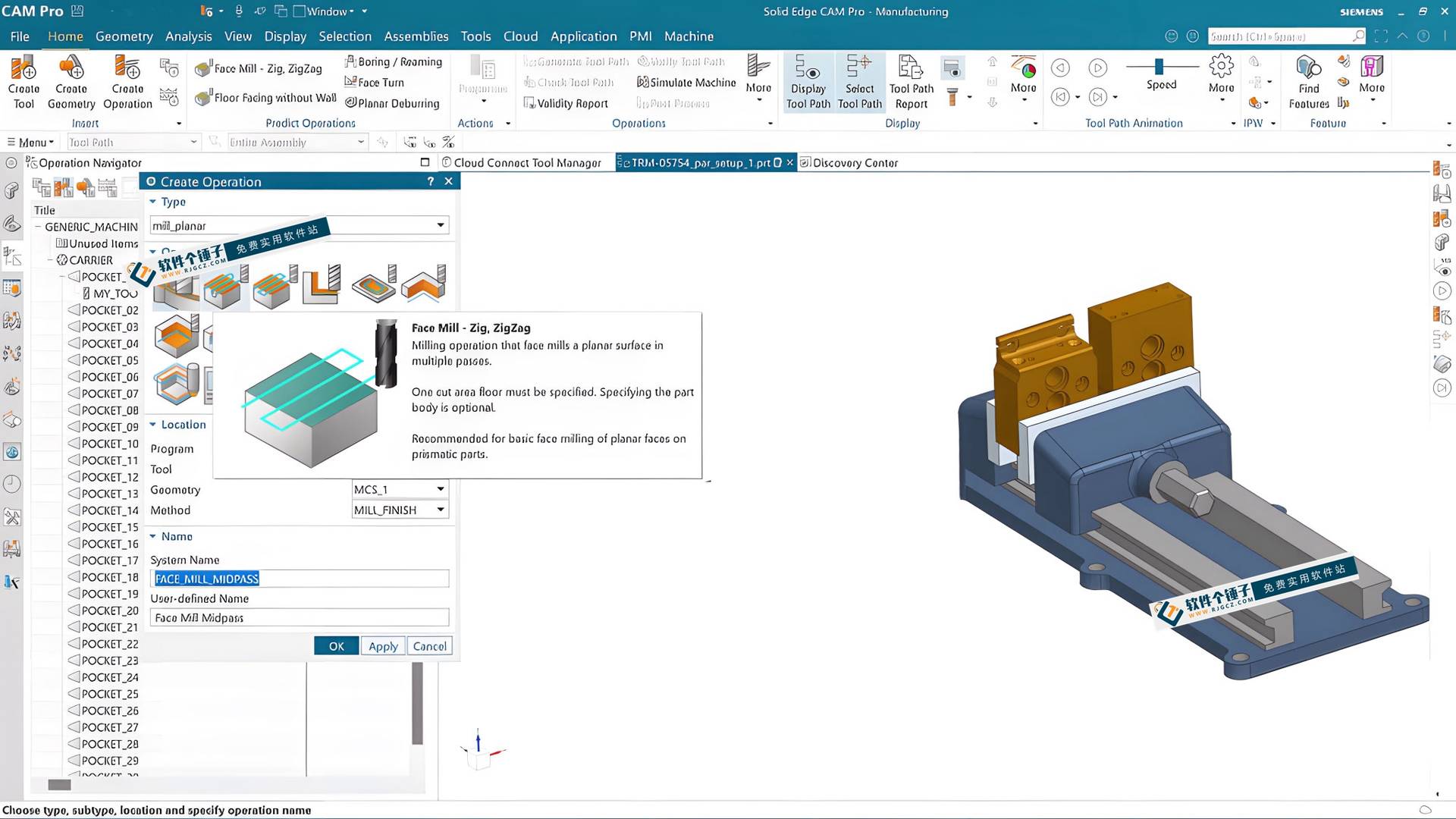
Task: Start Simulate Machine
Action: tap(686, 83)
